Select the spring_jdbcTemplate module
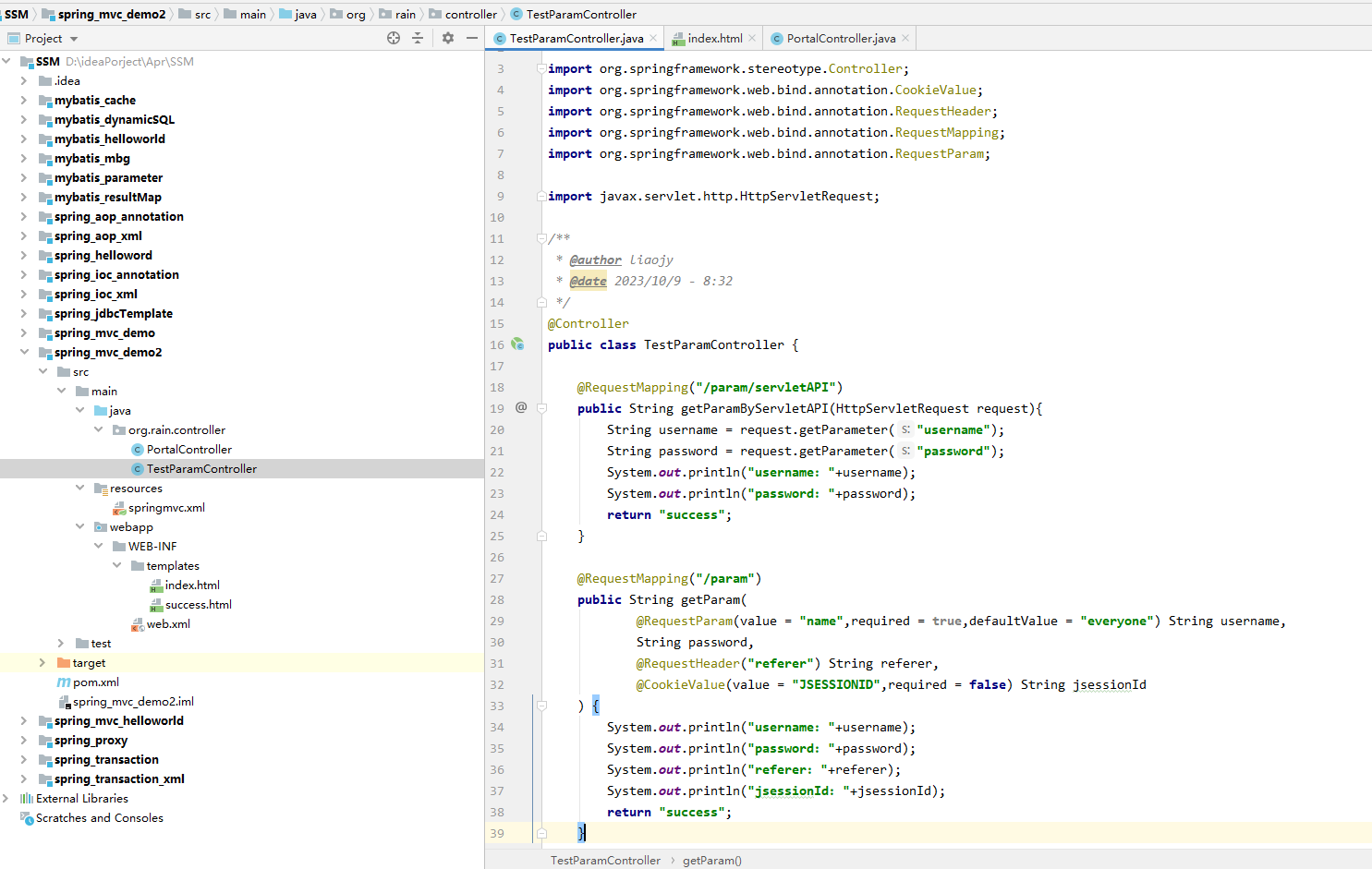Screen dimensions: 1372x869 (x=113, y=314)
